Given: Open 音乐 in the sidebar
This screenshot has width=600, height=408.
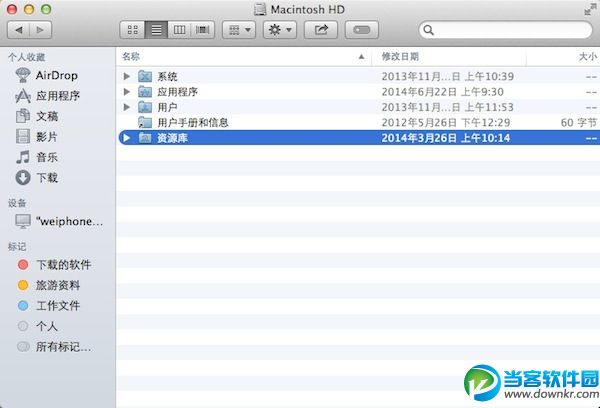Looking at the screenshot, I should tap(37, 157).
